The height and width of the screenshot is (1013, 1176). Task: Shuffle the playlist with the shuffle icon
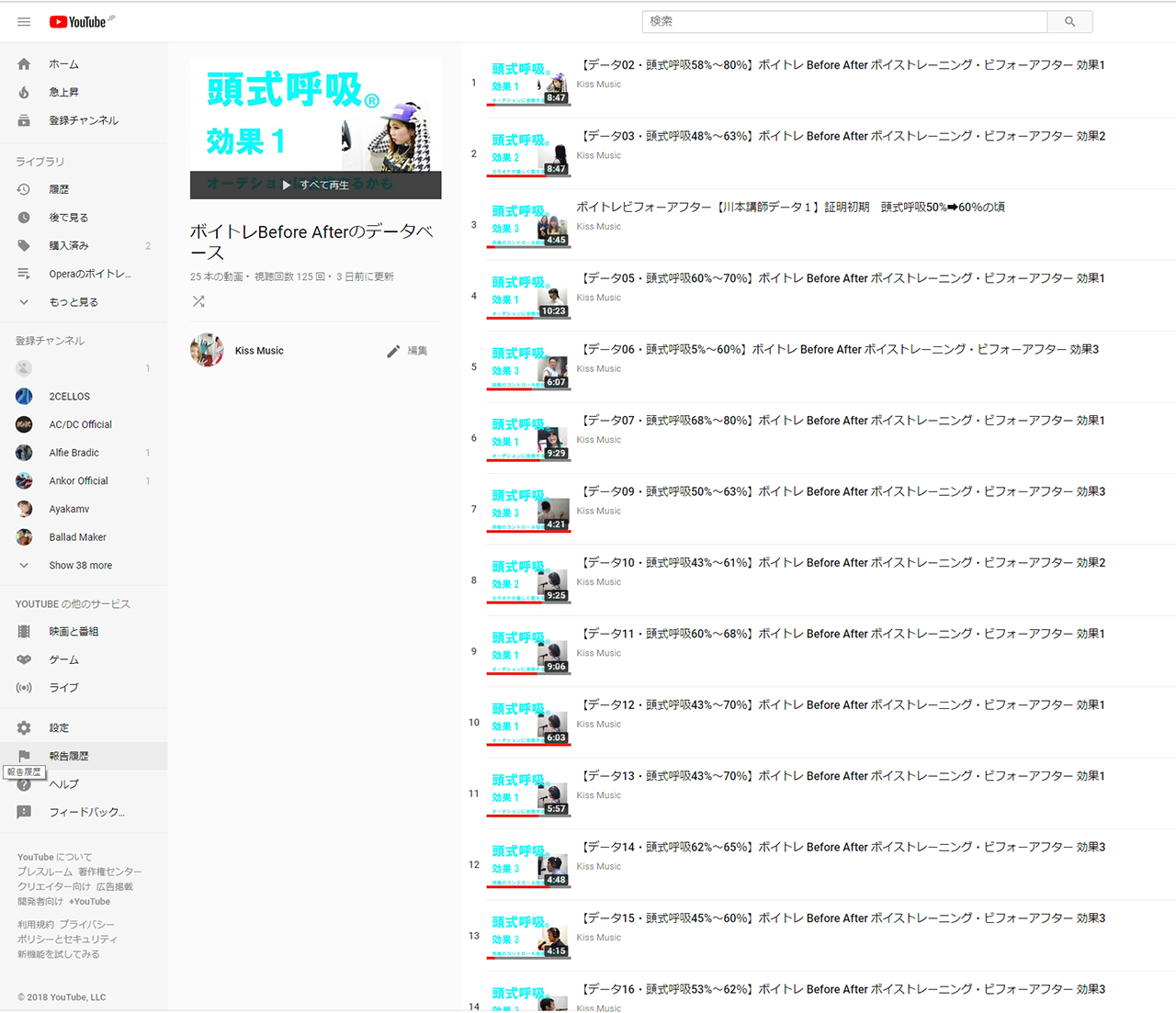coord(198,301)
